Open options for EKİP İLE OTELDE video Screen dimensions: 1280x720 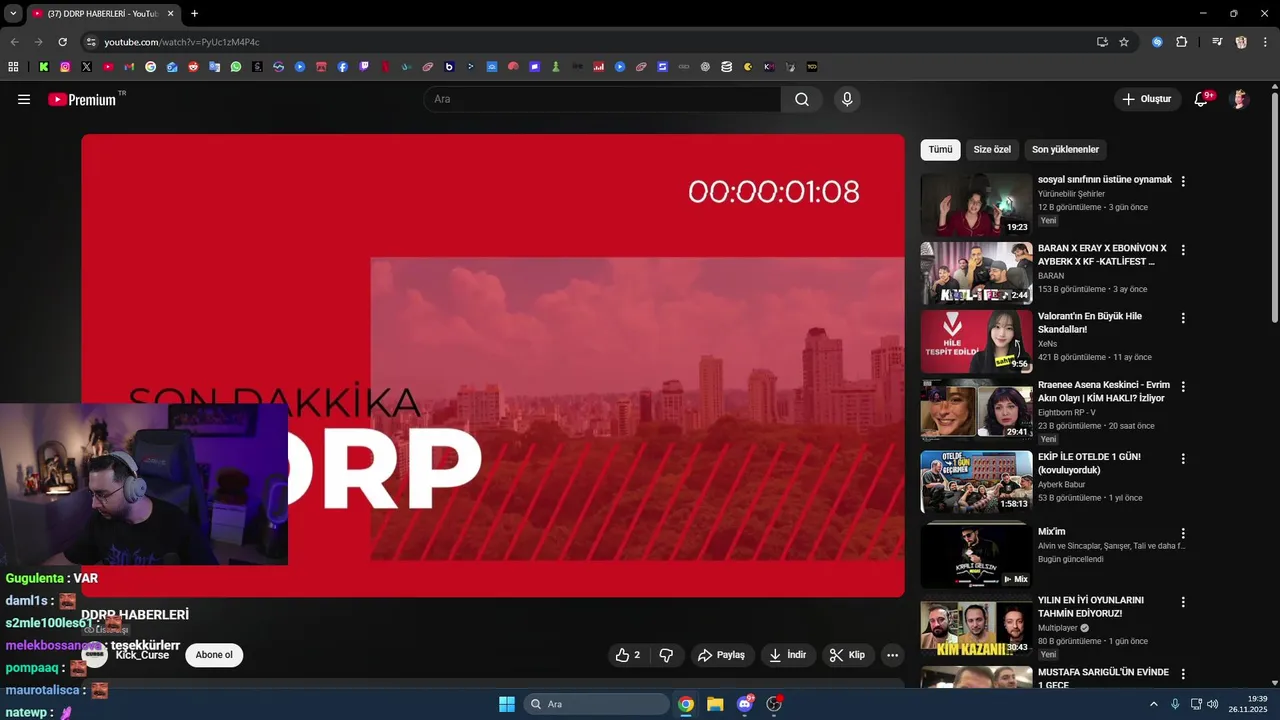[x=1183, y=458]
